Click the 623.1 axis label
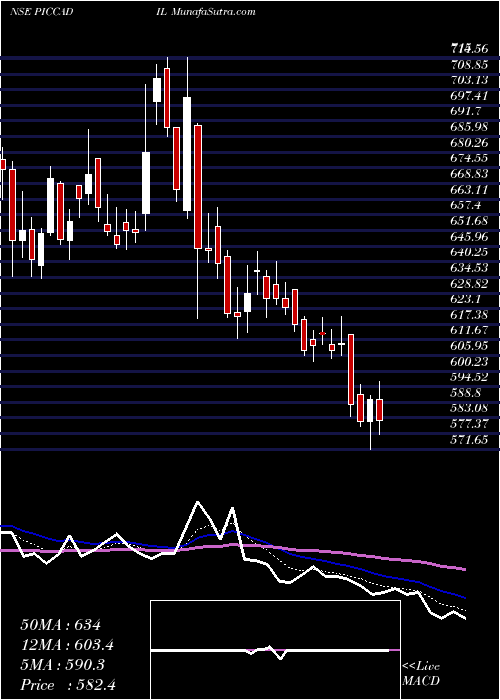The image size is (500, 700). coord(465,300)
